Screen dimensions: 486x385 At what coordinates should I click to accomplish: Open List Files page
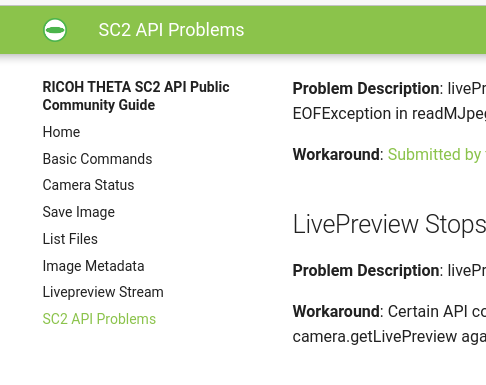click(70, 239)
